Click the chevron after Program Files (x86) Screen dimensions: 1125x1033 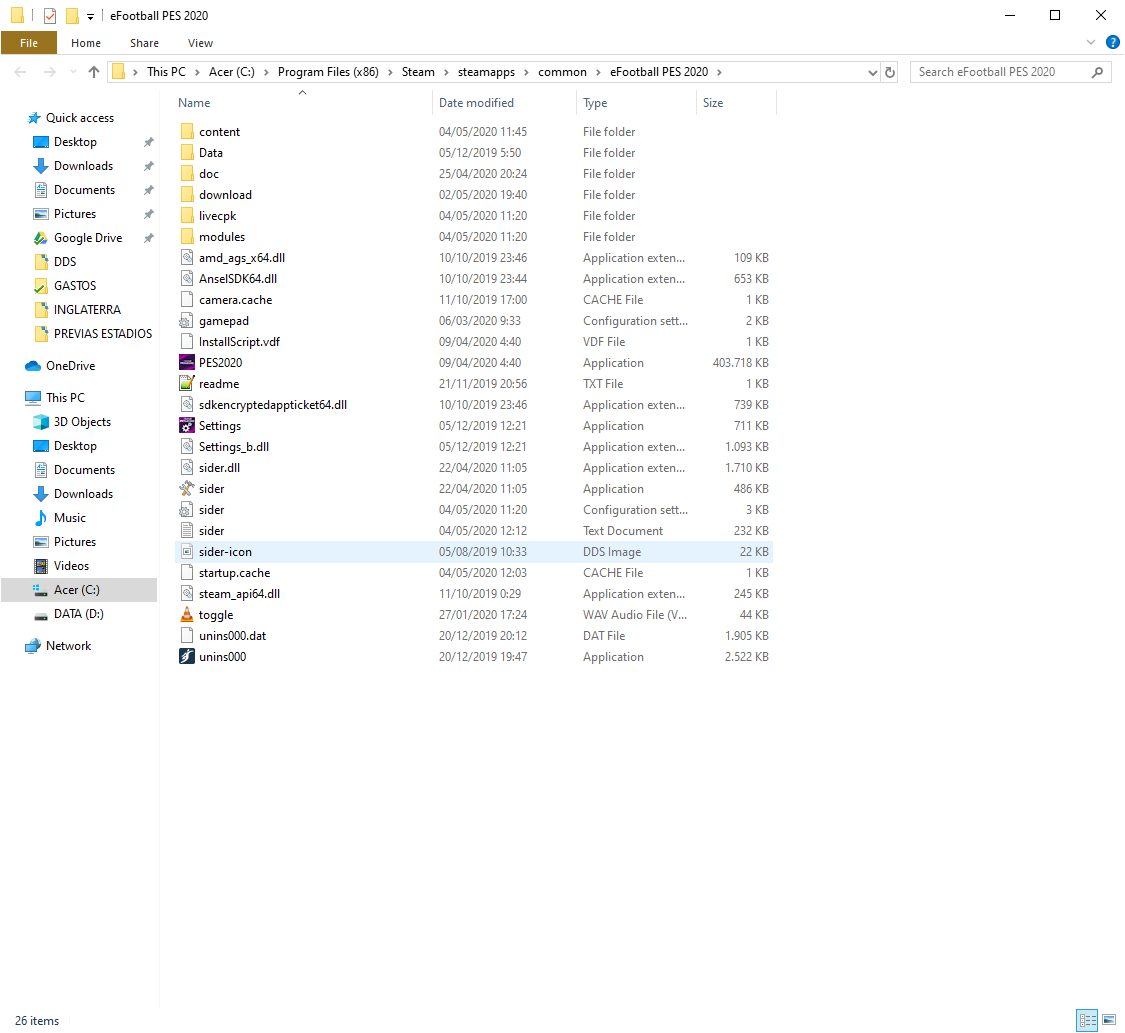(390, 72)
